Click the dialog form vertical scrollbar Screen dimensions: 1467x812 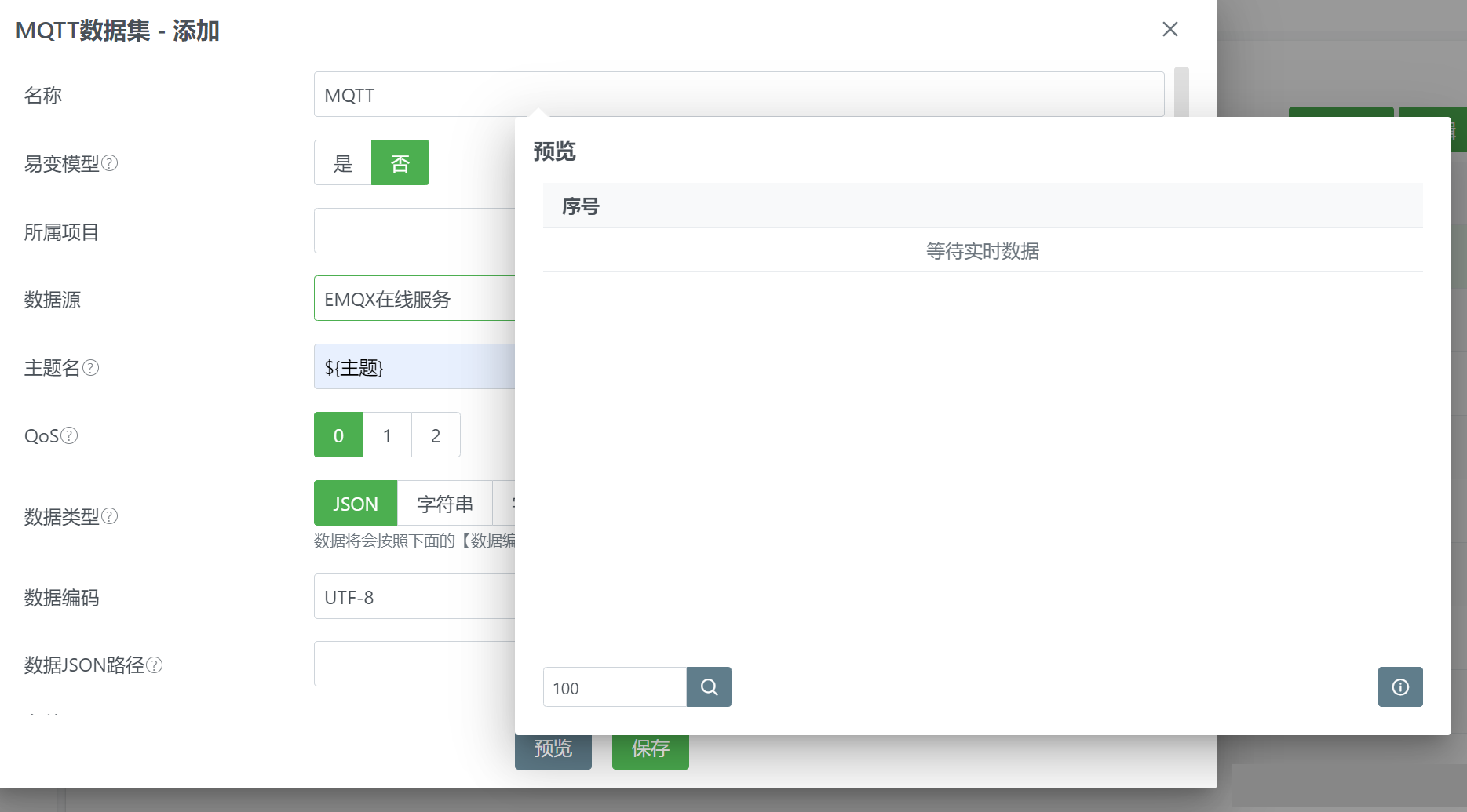pos(1181,92)
